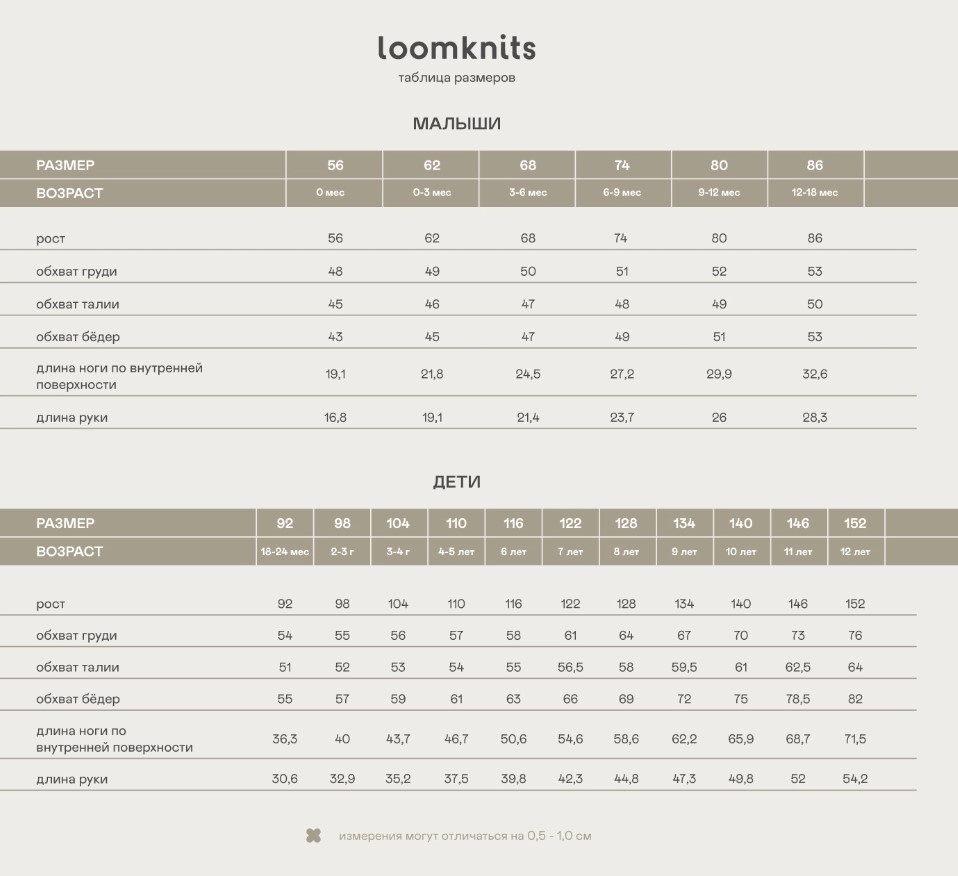The height and width of the screenshot is (876, 958).
Task: Click size 116 header in kids table
Action: (x=513, y=524)
